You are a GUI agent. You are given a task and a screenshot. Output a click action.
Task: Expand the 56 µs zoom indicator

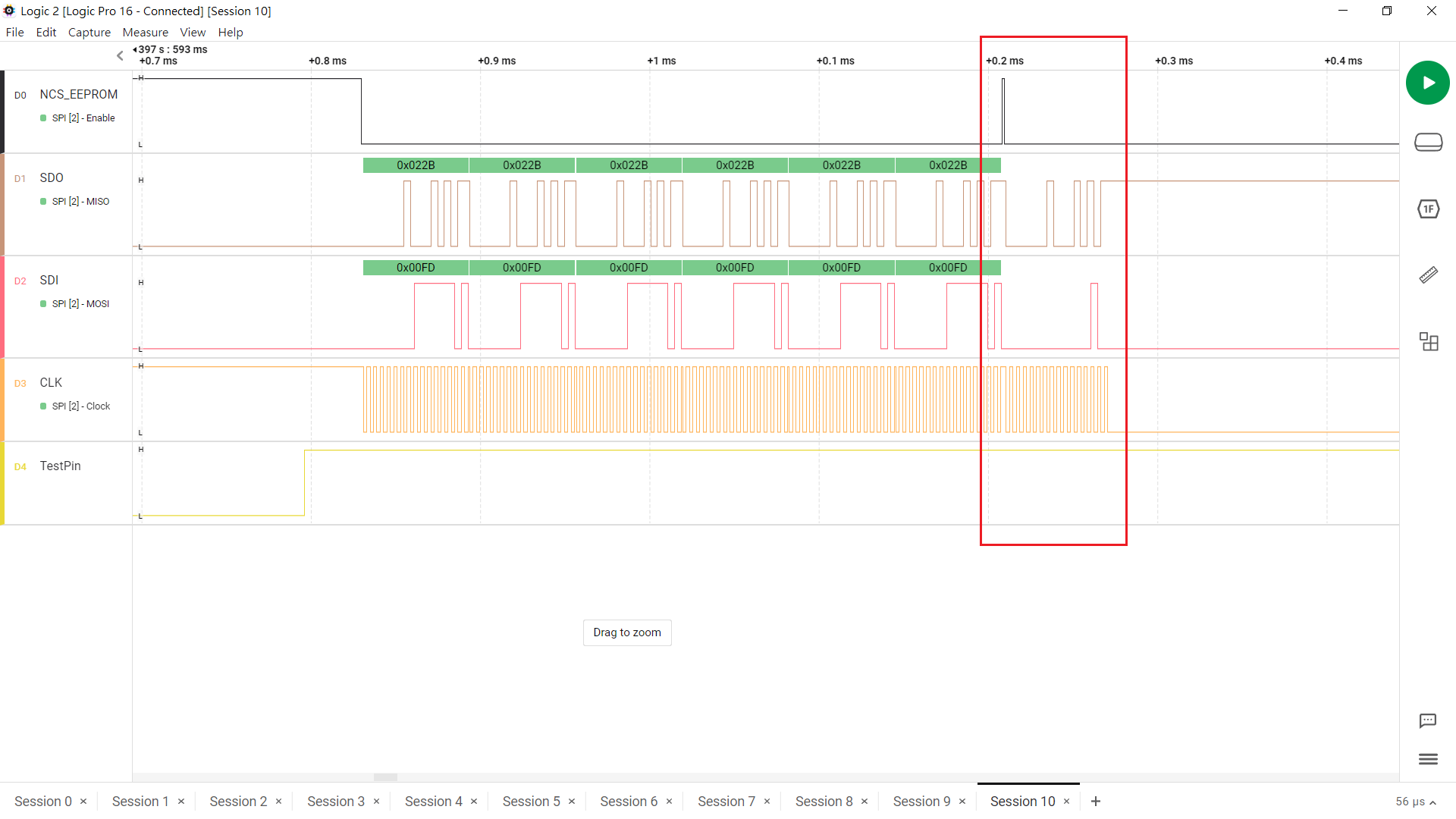[x=1415, y=802]
